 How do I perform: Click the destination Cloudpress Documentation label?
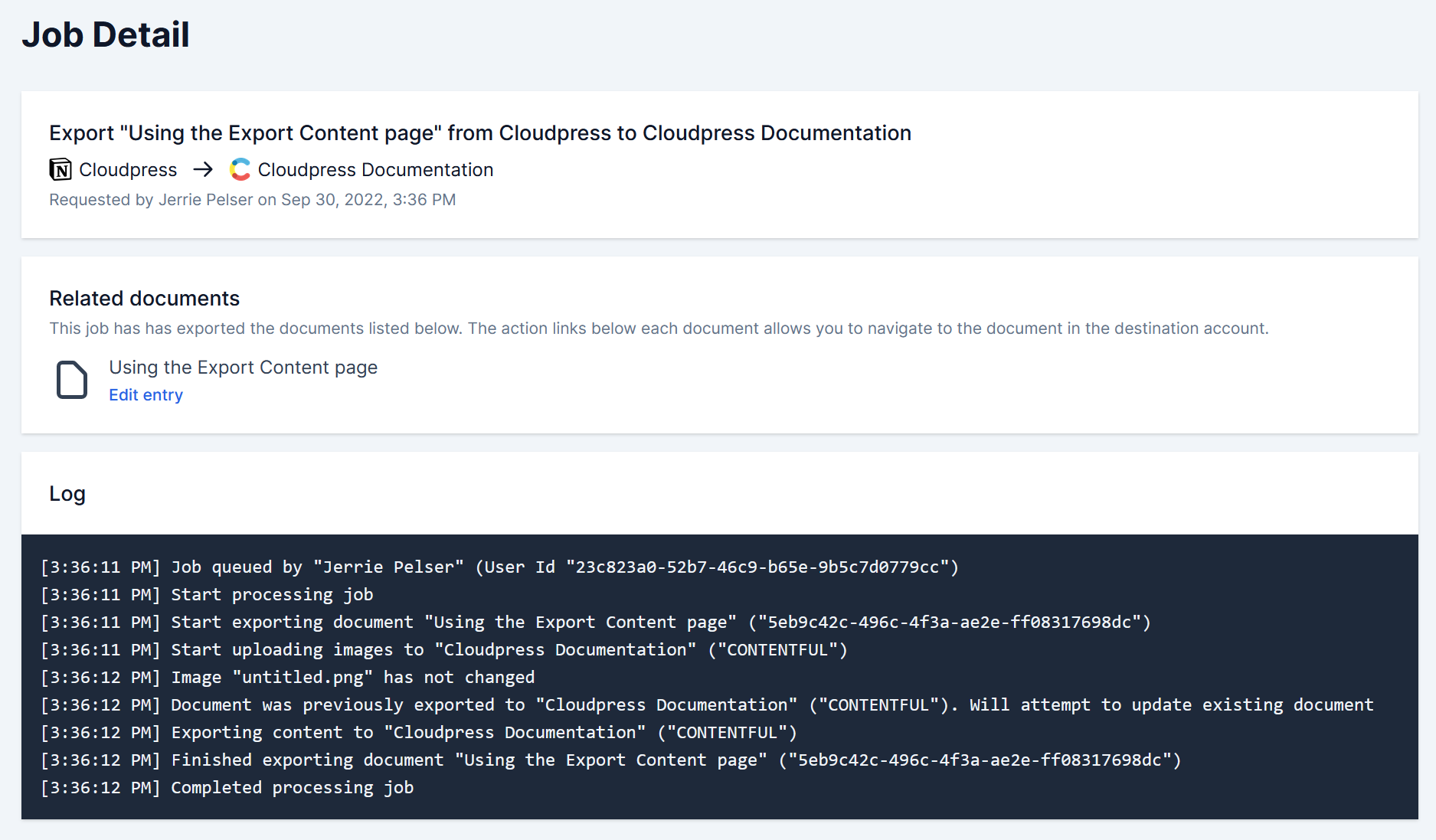coord(375,169)
